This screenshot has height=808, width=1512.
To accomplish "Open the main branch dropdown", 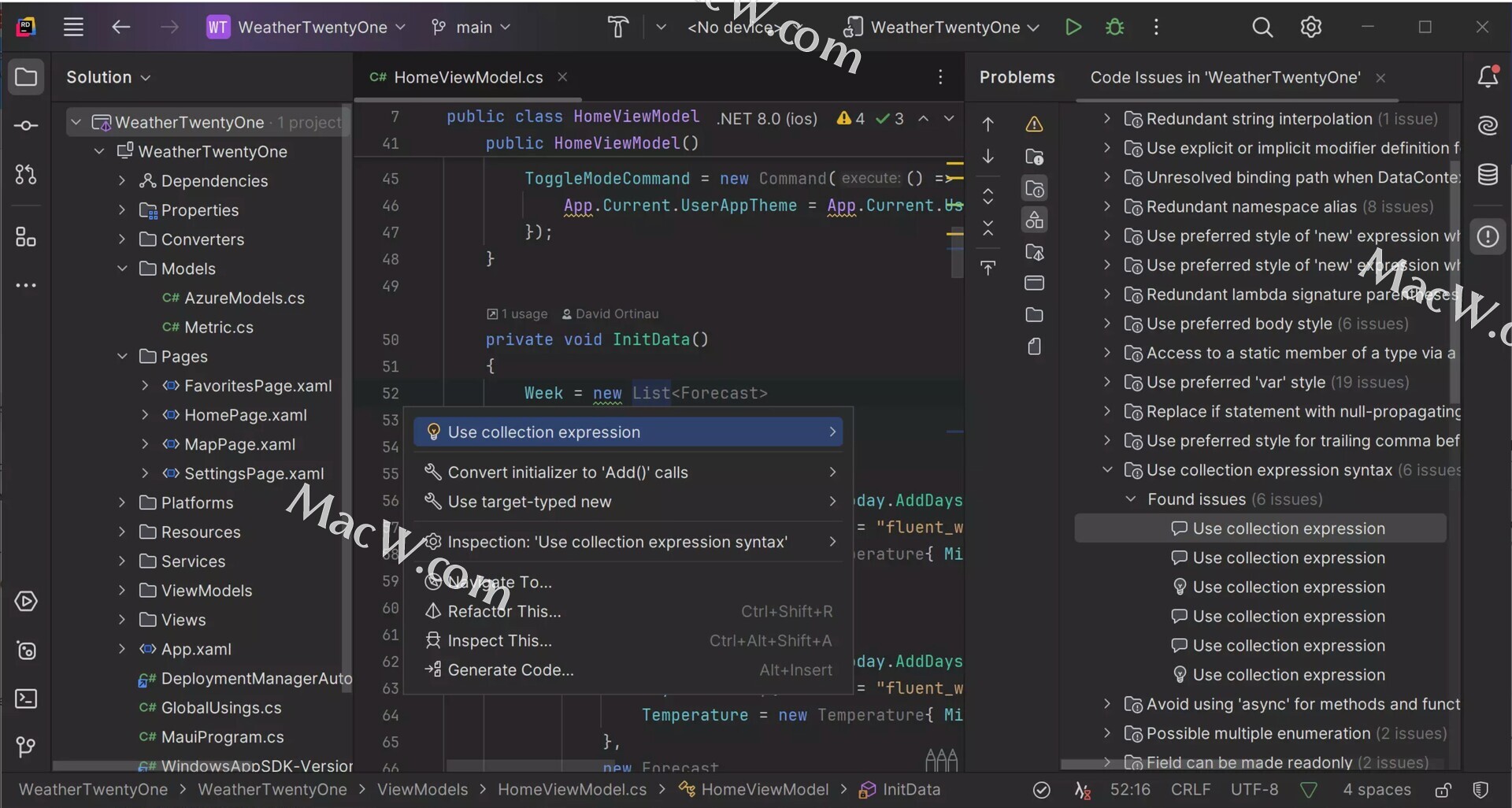I will (472, 28).
